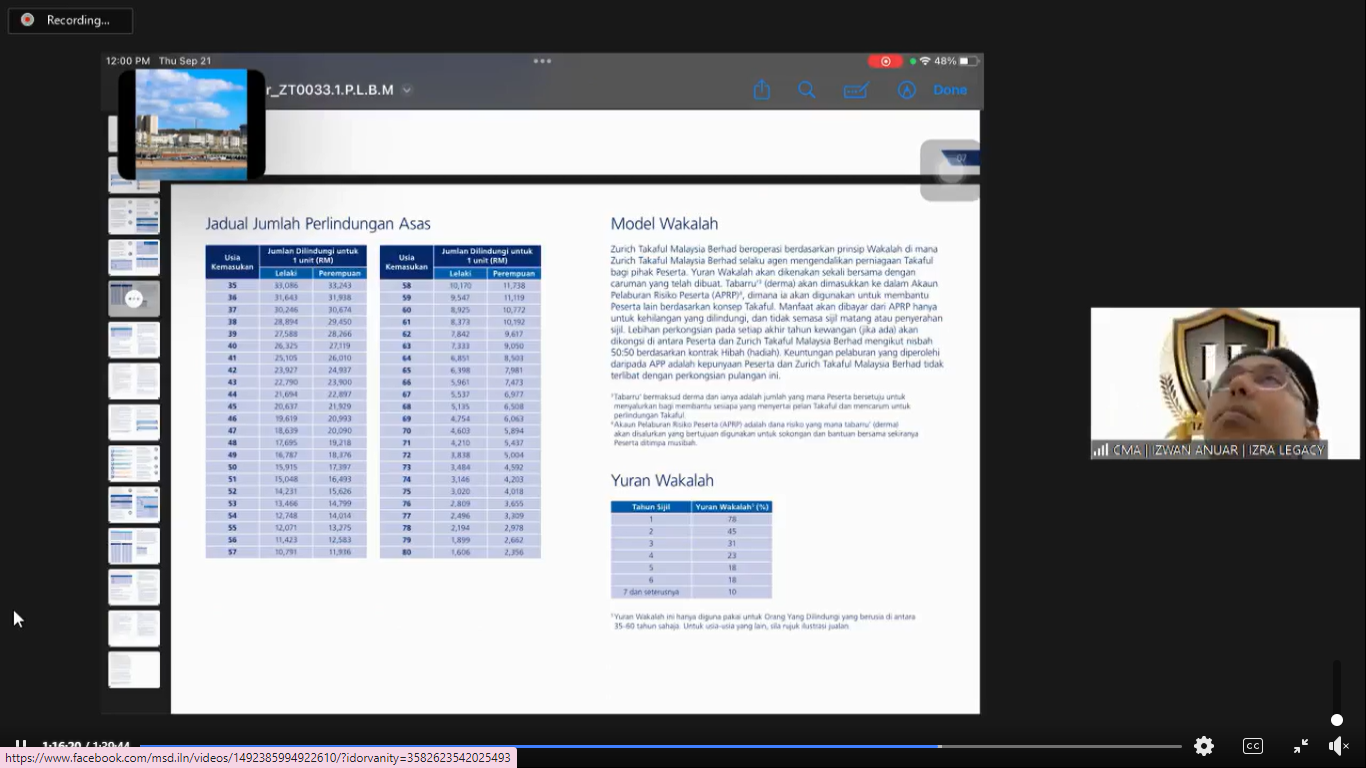Screen dimensions: 1366x768
Task: Click cell 33,086 in the Lelaki column
Action: pyautogui.click(x=286, y=285)
